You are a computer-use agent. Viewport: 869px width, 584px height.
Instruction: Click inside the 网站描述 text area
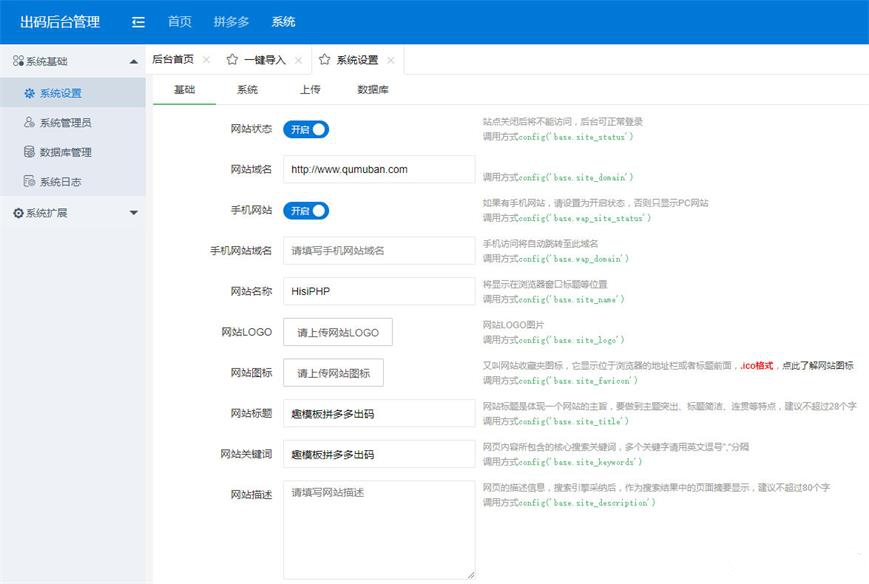click(379, 529)
